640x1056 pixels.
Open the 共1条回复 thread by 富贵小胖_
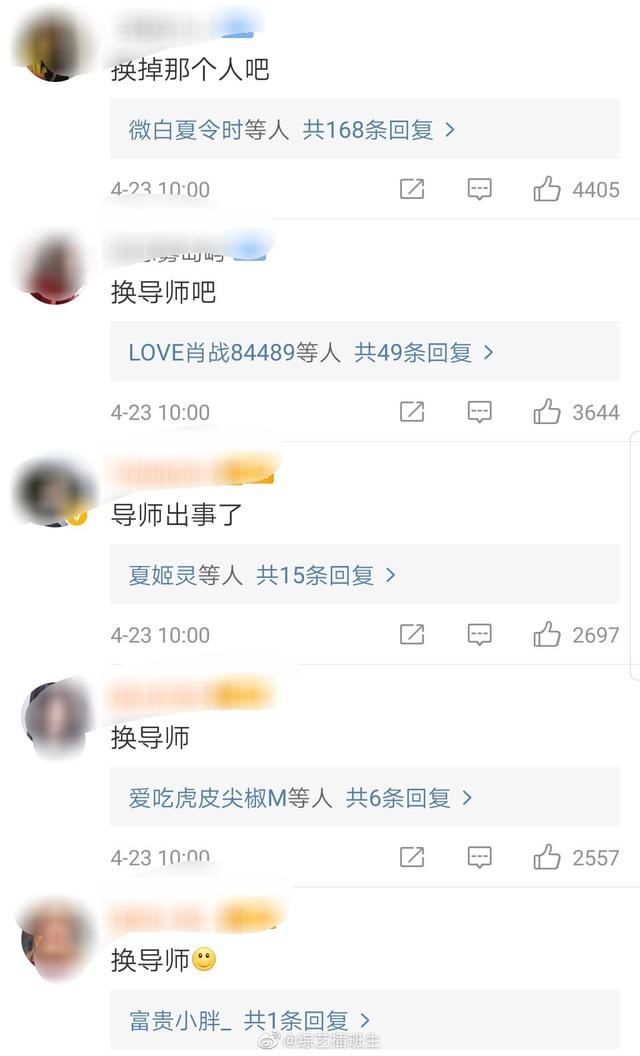[x=307, y=1021]
